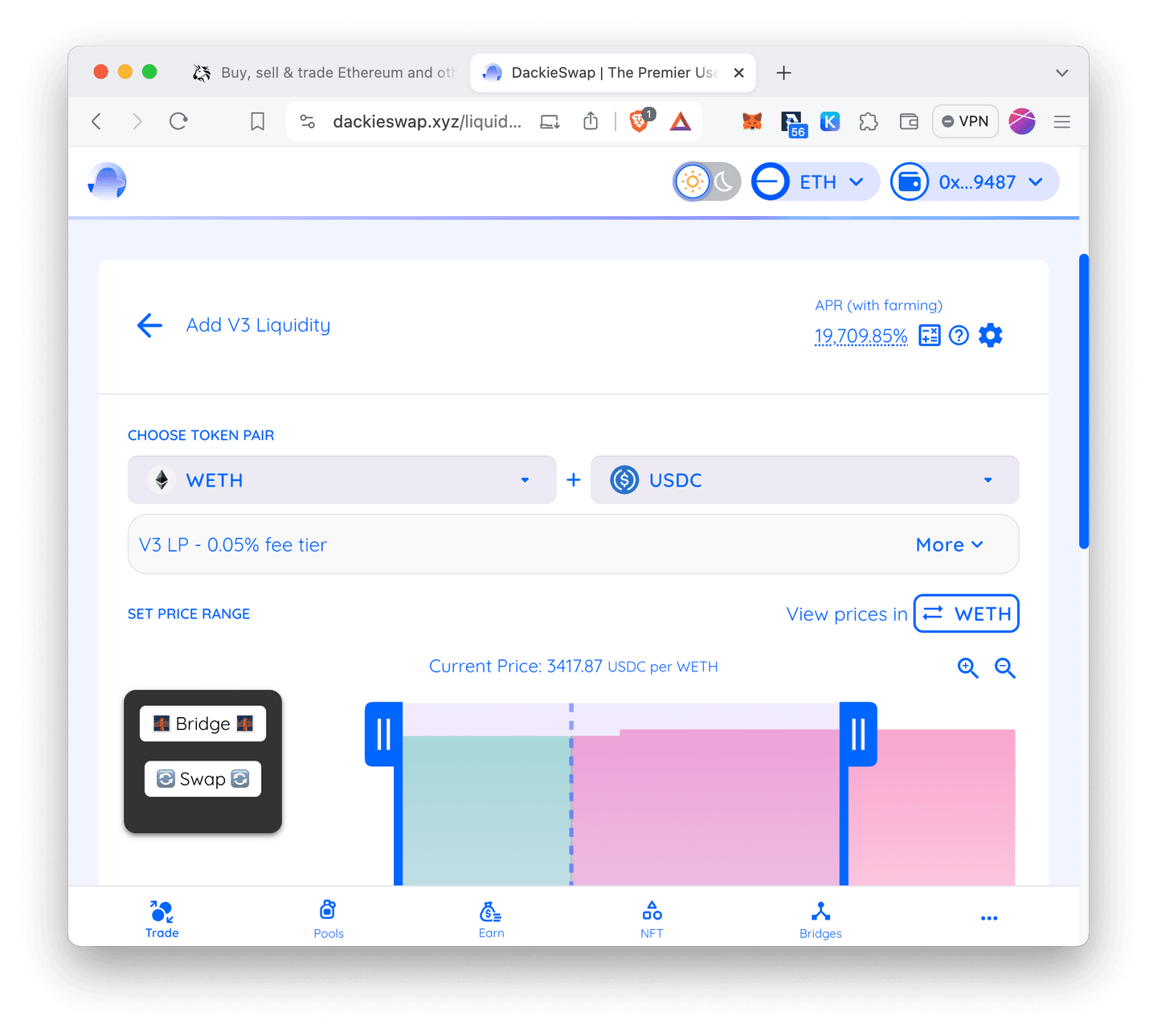Open the Earn tab
Image resolution: width=1157 pixels, height=1036 pixels.
(492, 920)
